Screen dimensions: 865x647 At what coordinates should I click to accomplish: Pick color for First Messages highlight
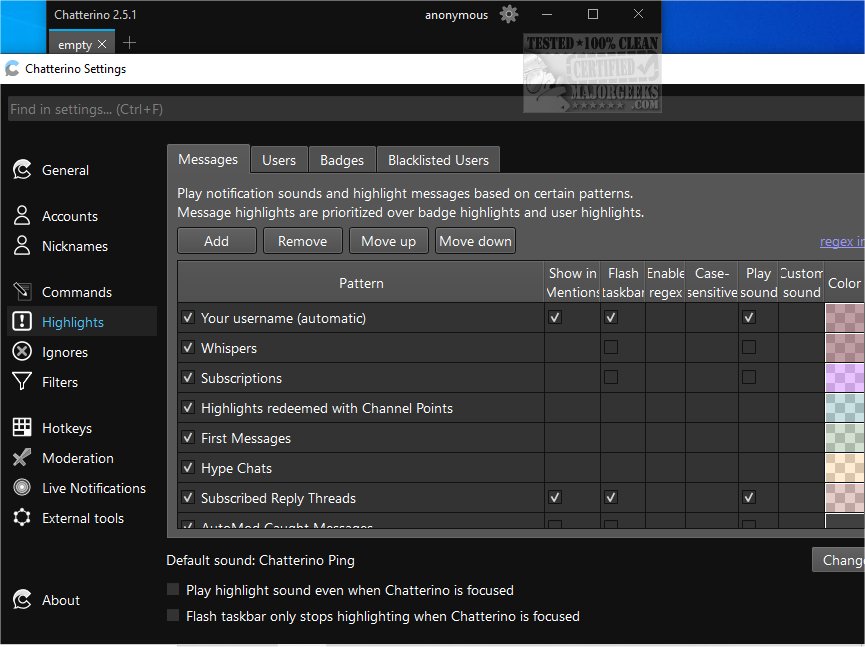tap(845, 437)
